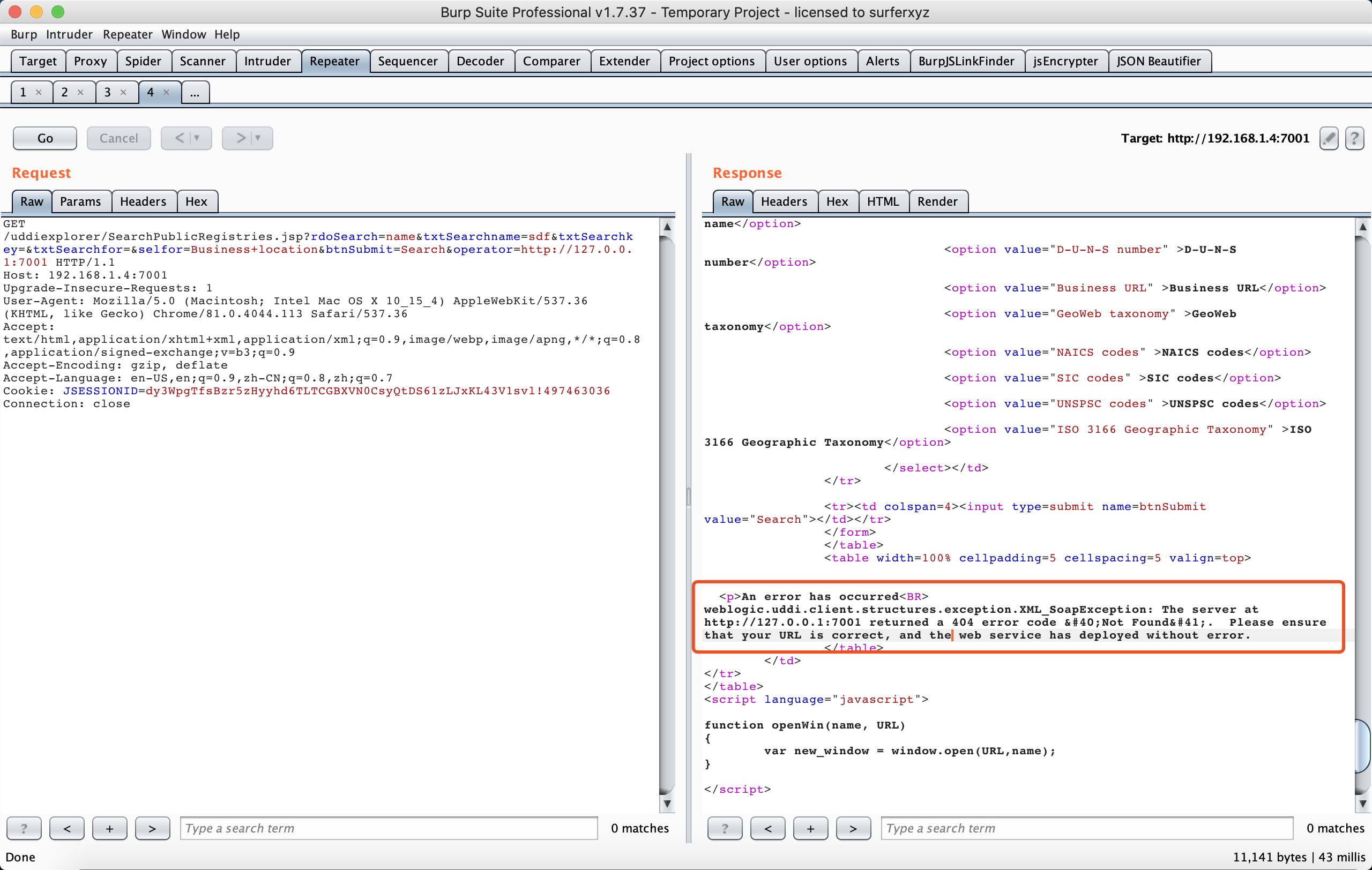This screenshot has width=1372, height=870.
Task: Click the plus button in request search bar
Action: pyautogui.click(x=109, y=828)
